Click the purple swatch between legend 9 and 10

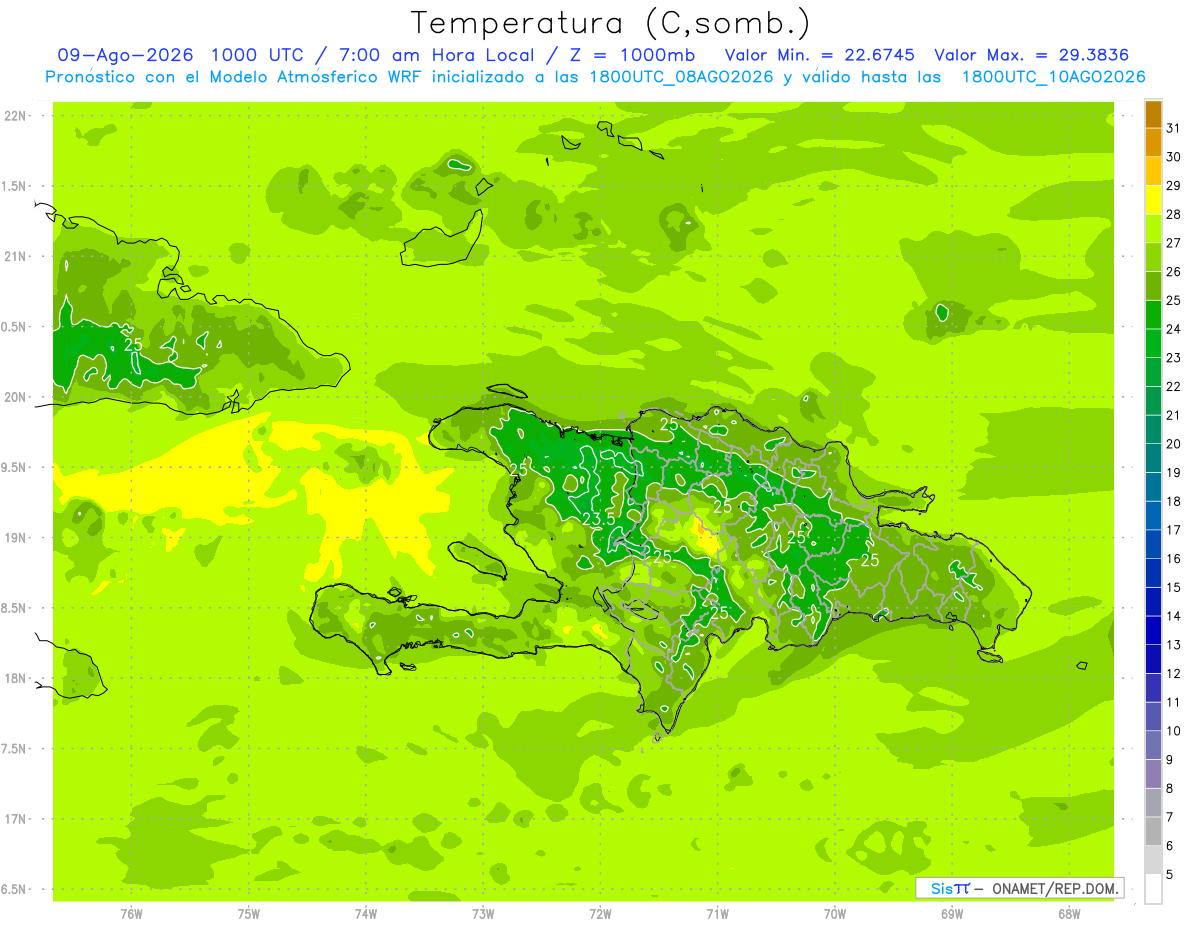[1153, 745]
